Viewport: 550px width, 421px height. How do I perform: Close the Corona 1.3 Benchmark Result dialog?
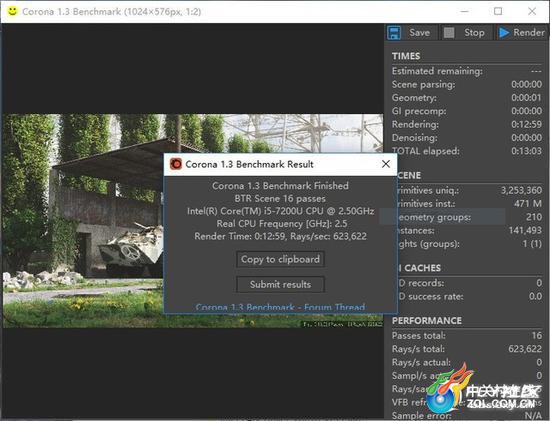click(x=385, y=164)
